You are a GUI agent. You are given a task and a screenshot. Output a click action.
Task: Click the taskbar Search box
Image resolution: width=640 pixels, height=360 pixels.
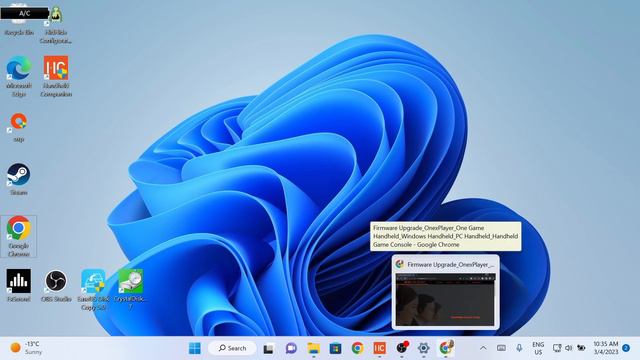(x=232, y=348)
